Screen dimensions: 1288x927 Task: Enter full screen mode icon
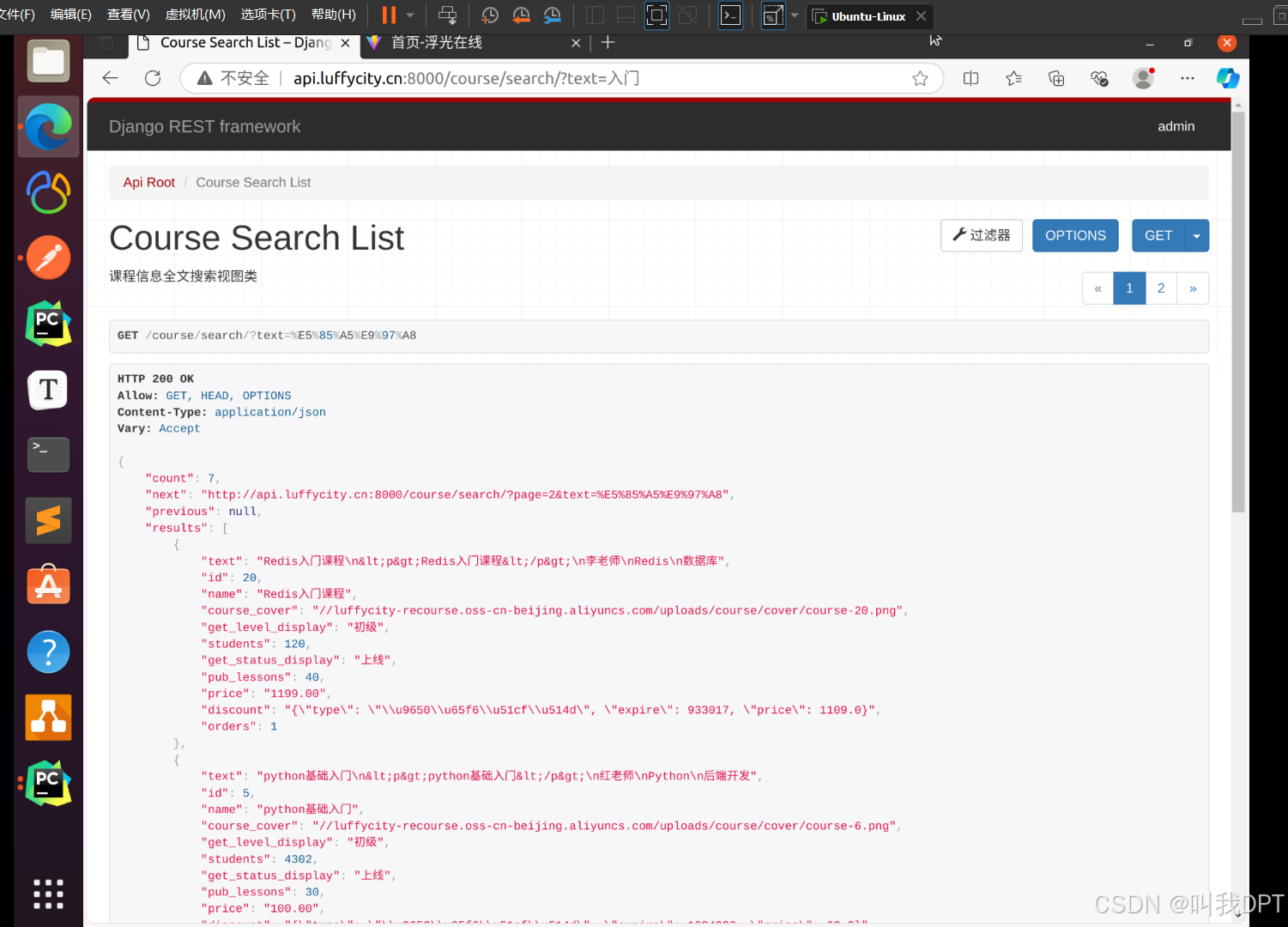pyautogui.click(x=656, y=15)
